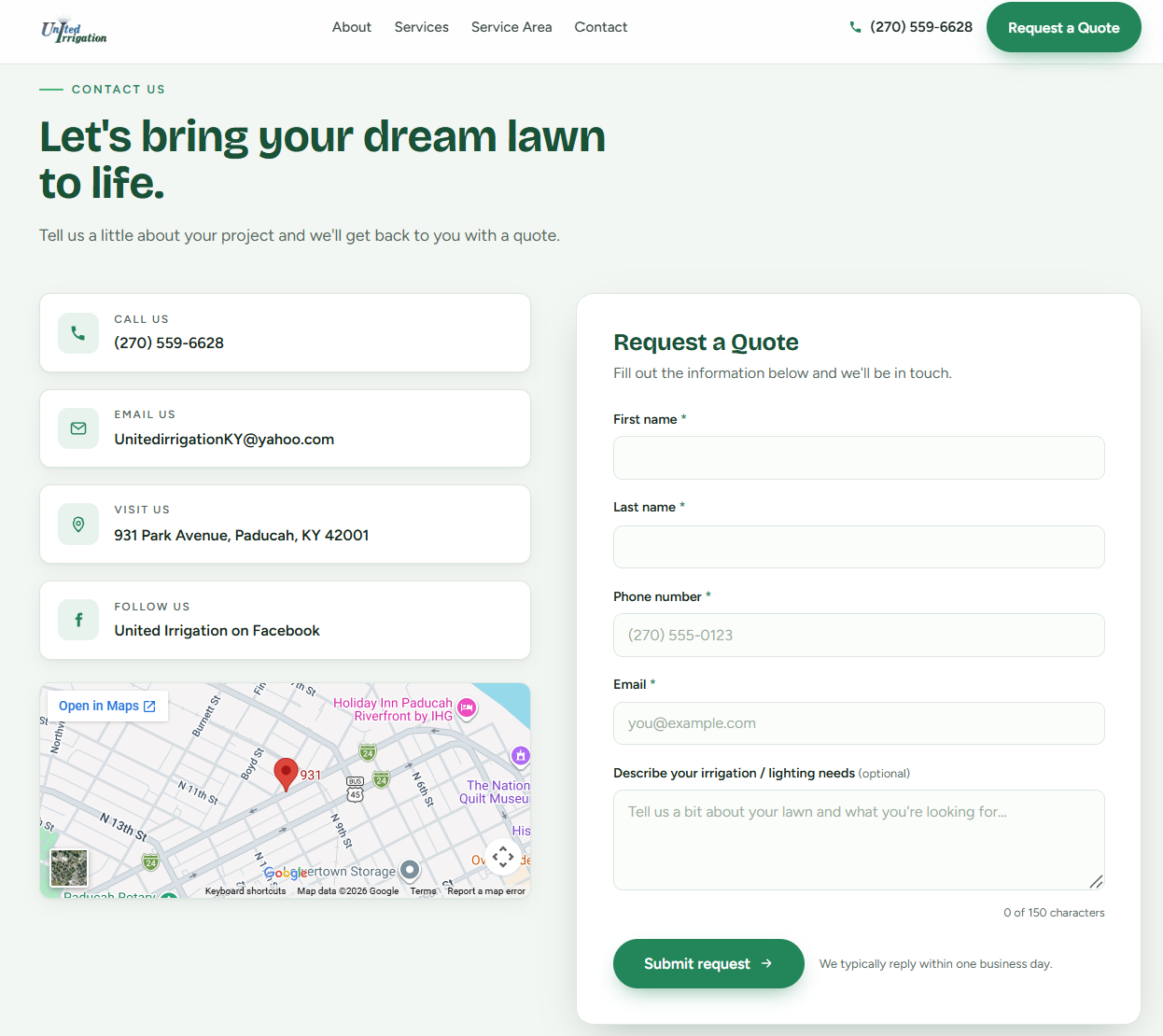The width and height of the screenshot is (1163, 1036).
Task: Click the United Irrigation logo
Action: point(74,30)
